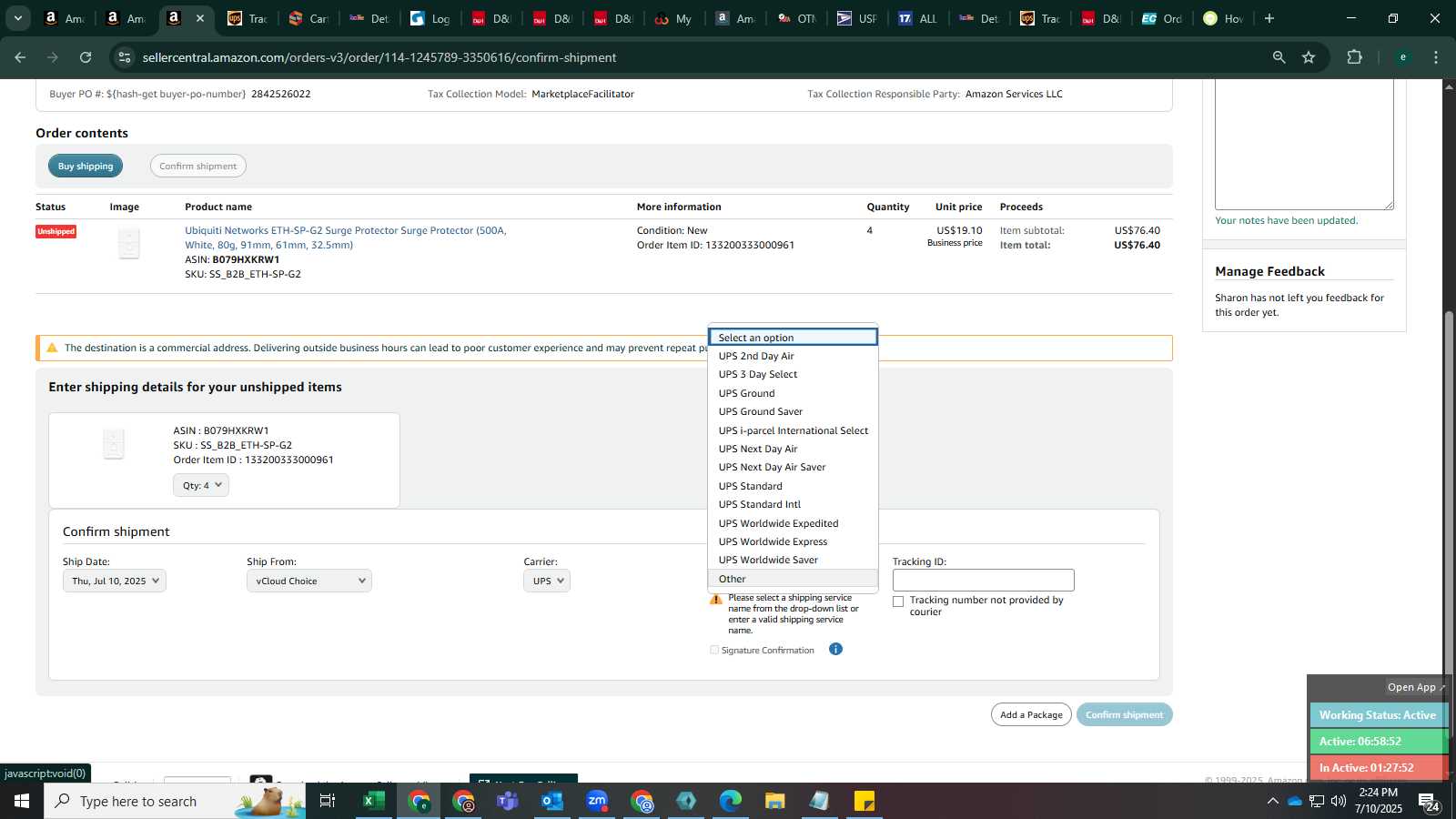The height and width of the screenshot is (819, 1456).
Task: Open the Qty: 4 dropdown
Action: tap(201, 485)
